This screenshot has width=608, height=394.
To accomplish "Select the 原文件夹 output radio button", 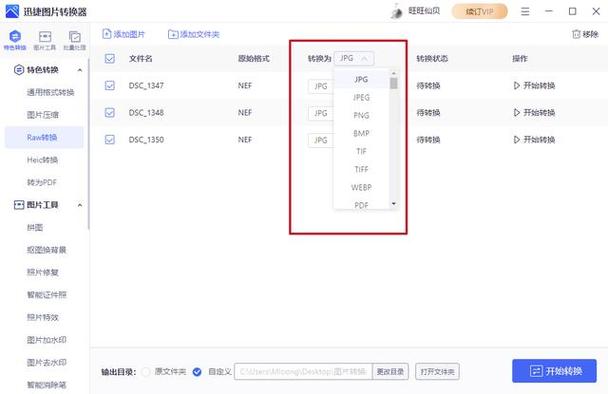I will point(146,372).
